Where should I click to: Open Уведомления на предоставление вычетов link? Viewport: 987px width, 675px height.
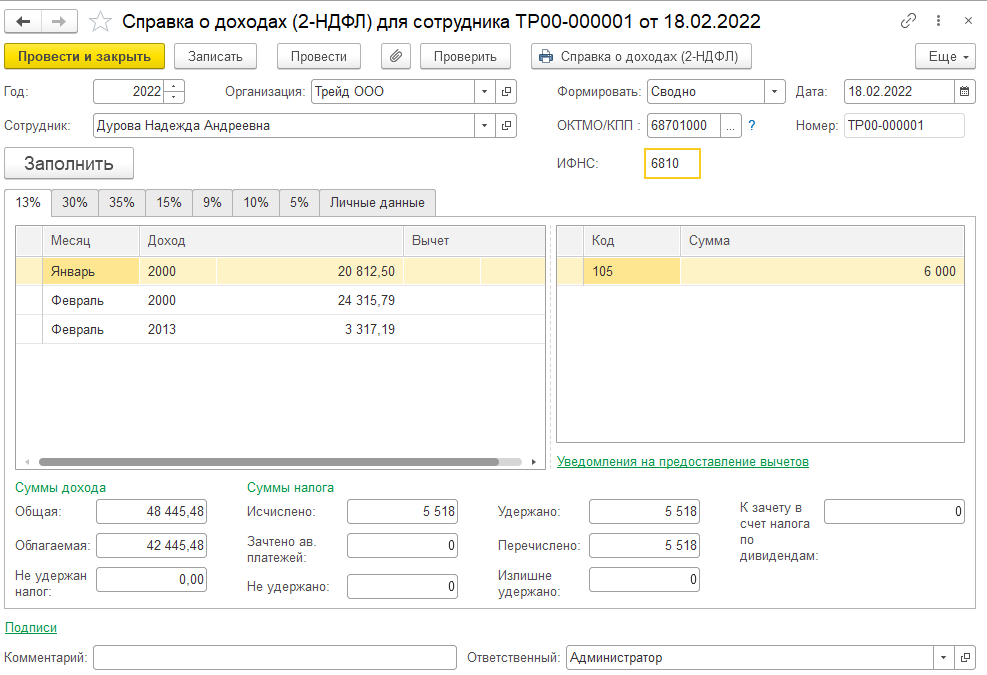(682, 462)
